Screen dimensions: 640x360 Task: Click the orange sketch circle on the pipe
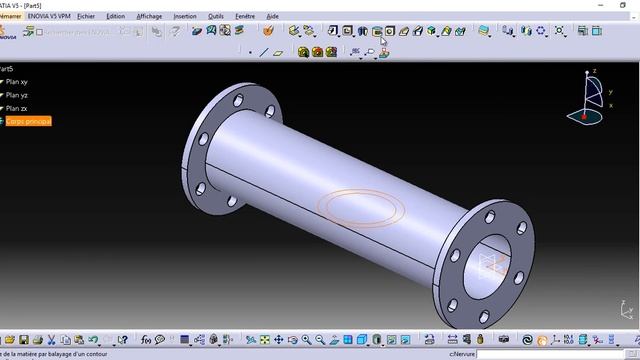coord(361,208)
